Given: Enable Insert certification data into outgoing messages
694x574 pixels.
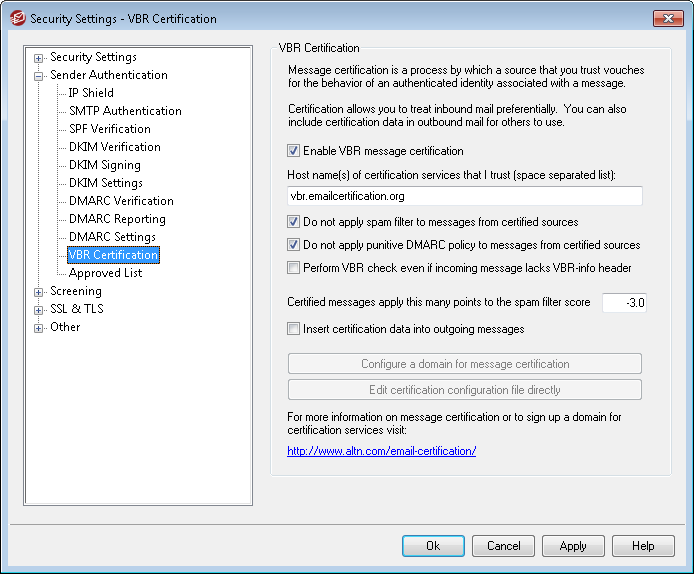Looking at the screenshot, I should point(293,329).
